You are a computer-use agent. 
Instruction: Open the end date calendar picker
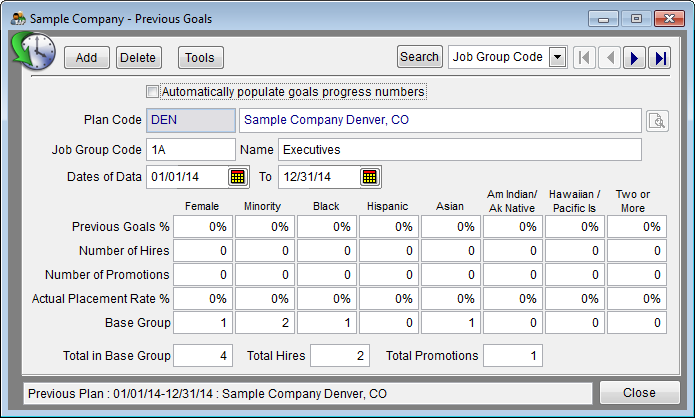tap(370, 177)
